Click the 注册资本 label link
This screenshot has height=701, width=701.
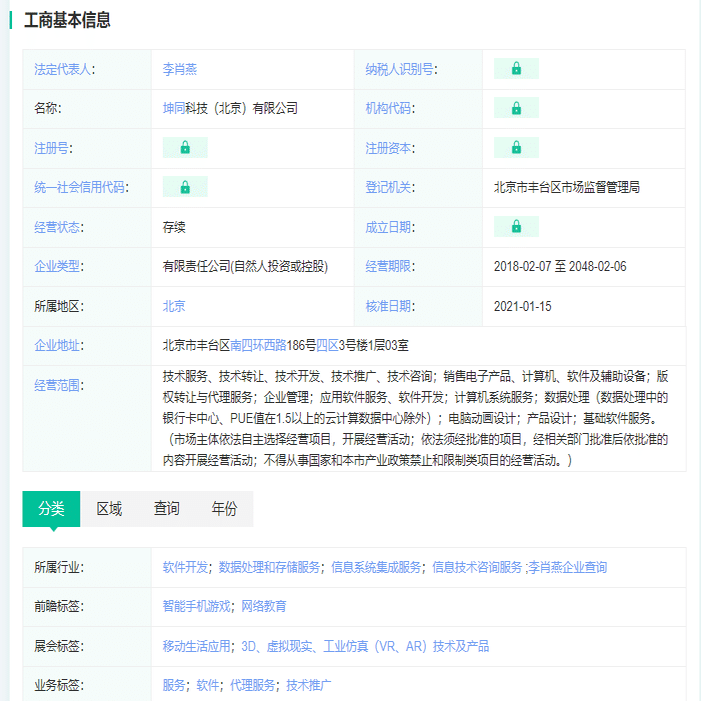388,148
